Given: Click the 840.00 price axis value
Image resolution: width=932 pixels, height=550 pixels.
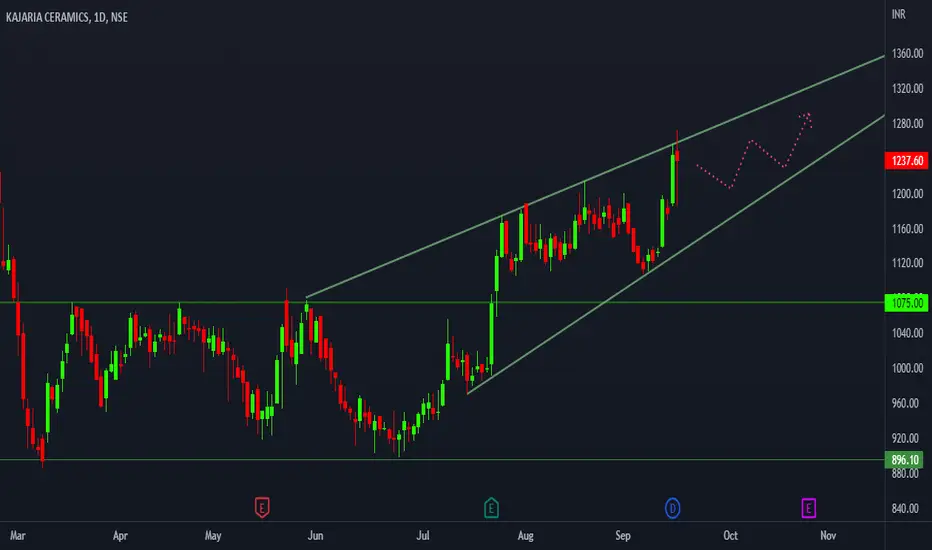Looking at the screenshot, I should (x=905, y=508).
